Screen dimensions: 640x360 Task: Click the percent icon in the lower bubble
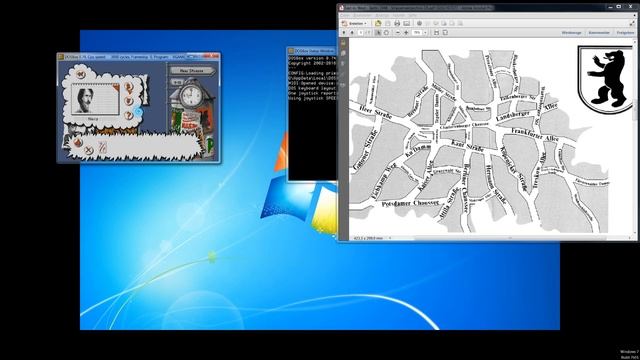[102, 147]
